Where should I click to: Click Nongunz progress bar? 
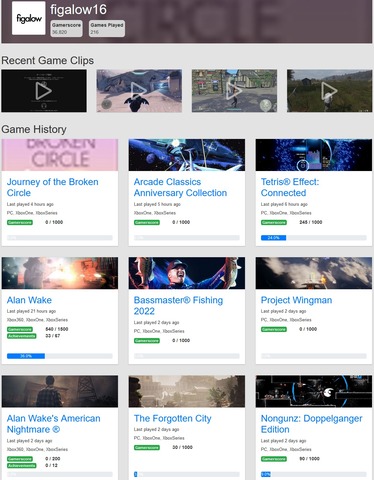pyautogui.click(x=314, y=474)
